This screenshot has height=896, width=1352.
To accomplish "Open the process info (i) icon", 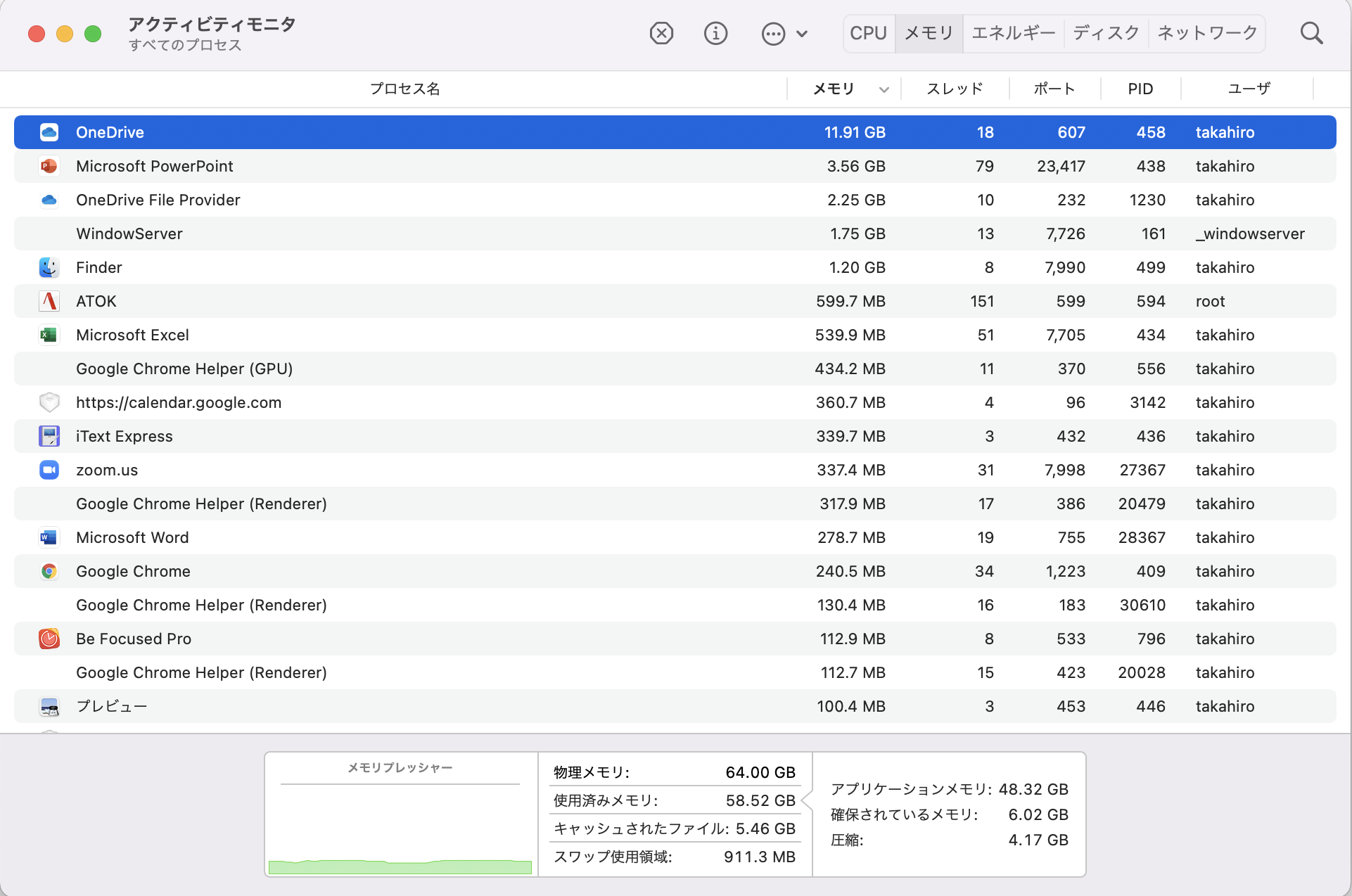I will pyautogui.click(x=715, y=33).
